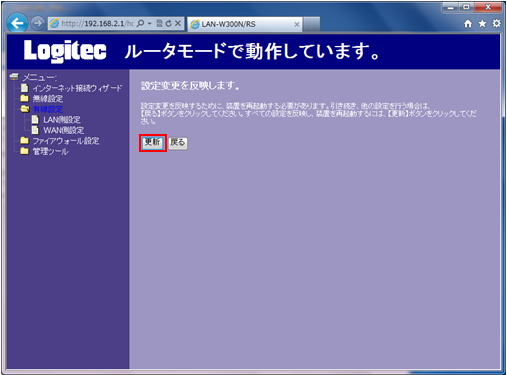This screenshot has width=507, height=375.
Task: Open インターネット接続ウィザード menu item
Action: click(71, 88)
